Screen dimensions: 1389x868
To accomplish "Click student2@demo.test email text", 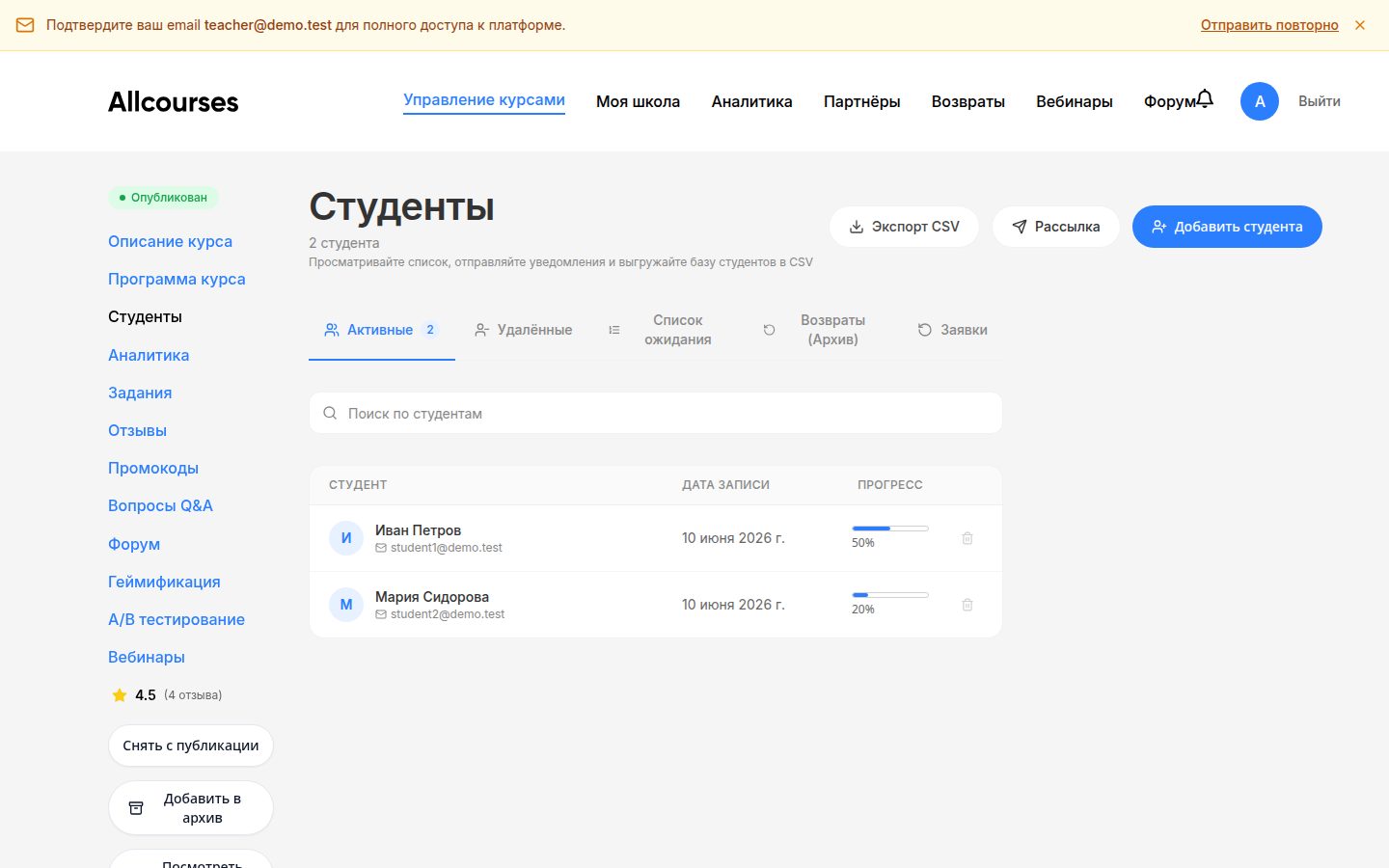I will (x=448, y=614).
